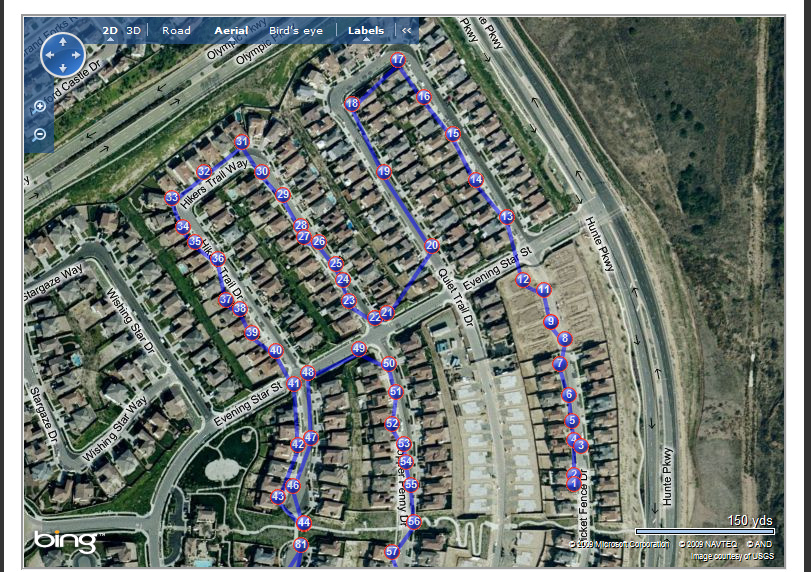Viewport: 811px width, 572px height.
Task: Select route waypoint marker 52
Action: (x=392, y=424)
